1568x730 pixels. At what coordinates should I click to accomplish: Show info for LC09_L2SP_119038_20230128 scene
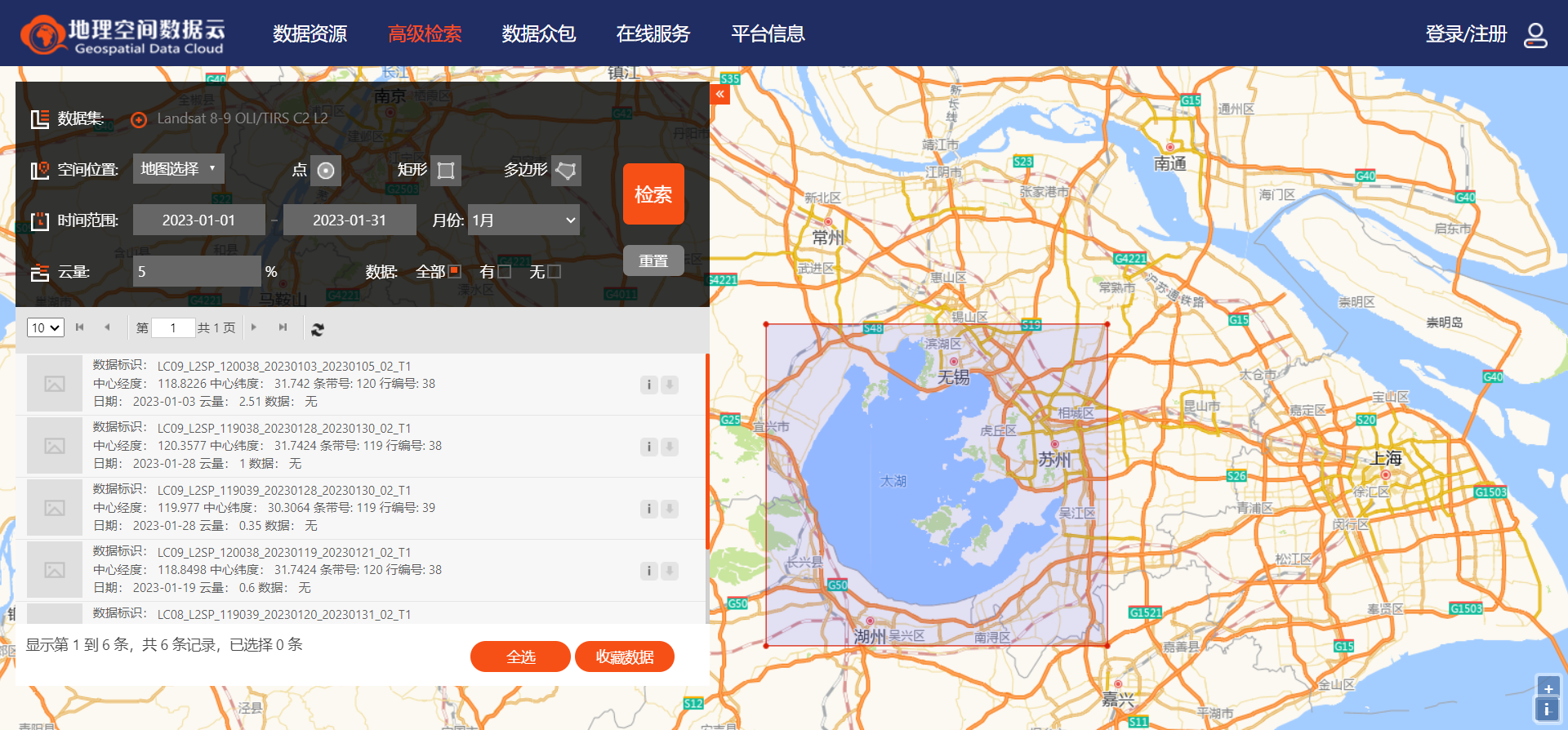pos(649,447)
